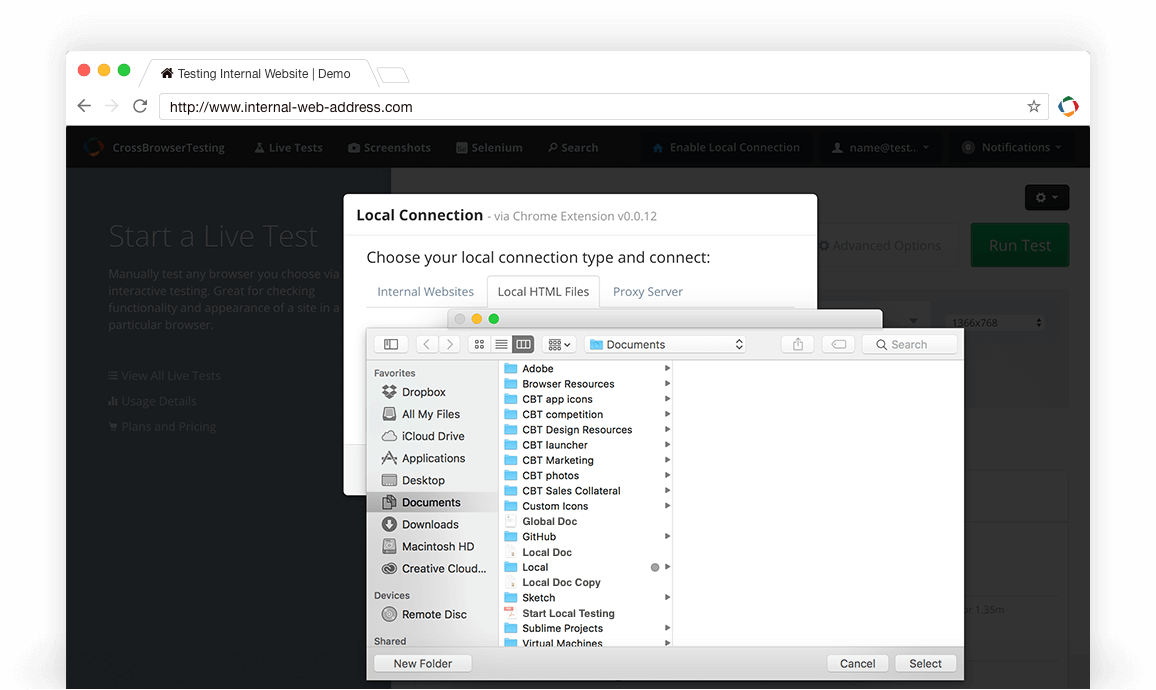The width and height of the screenshot is (1156, 690).
Task: Open the Documents location dropdown
Action: [x=665, y=343]
